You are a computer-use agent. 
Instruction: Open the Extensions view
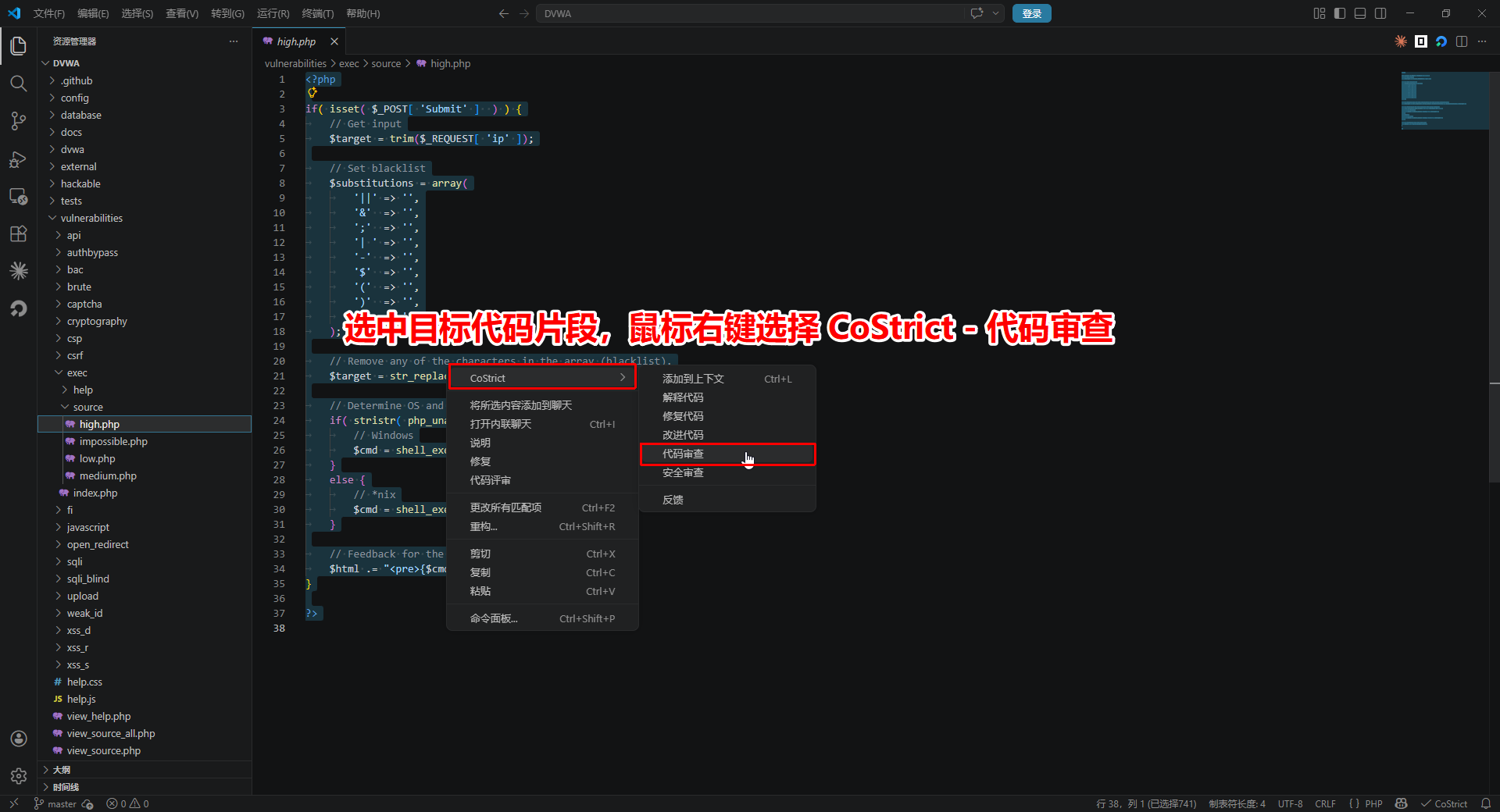(19, 233)
